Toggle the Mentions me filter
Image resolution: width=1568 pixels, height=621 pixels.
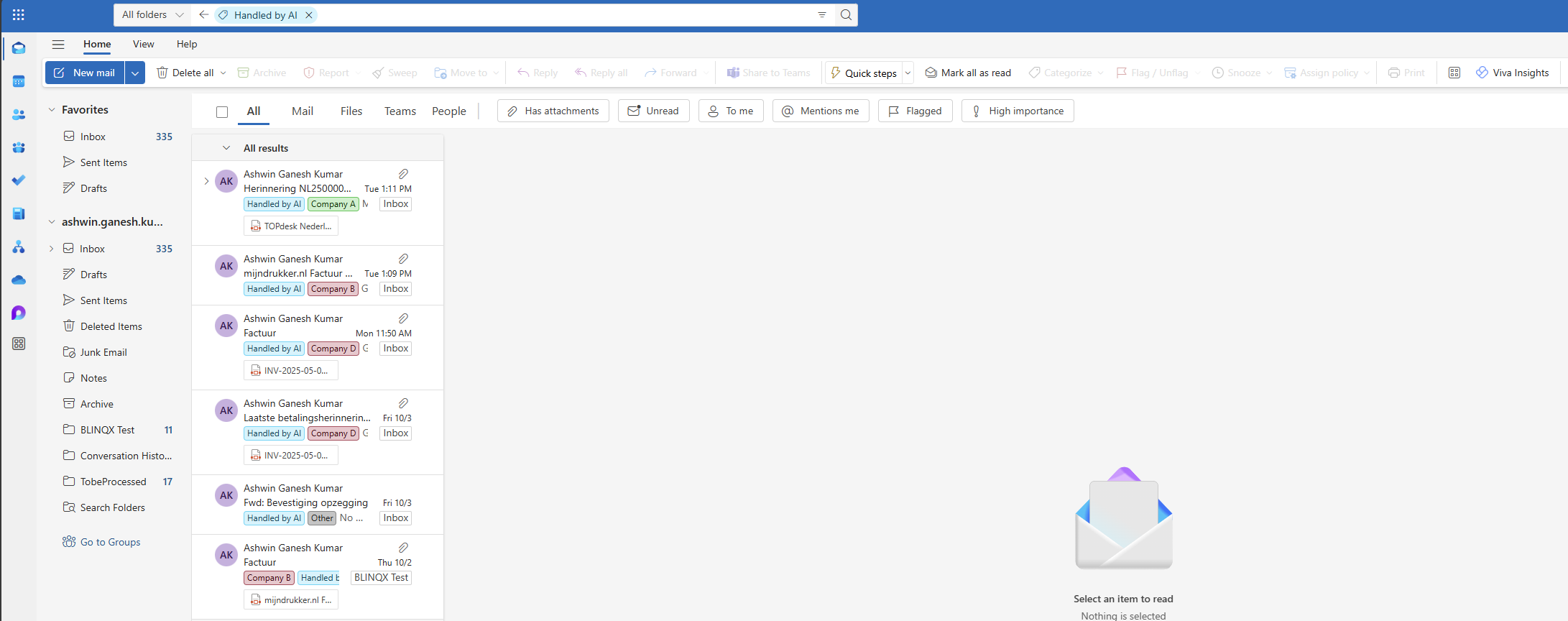(x=821, y=111)
